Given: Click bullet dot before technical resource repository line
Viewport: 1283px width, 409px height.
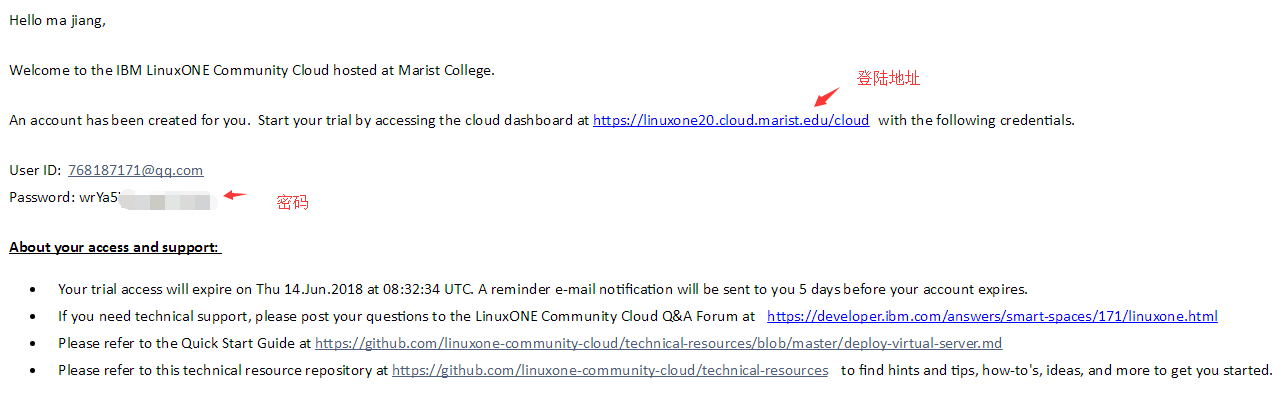Looking at the screenshot, I should pyautogui.click(x=33, y=371).
